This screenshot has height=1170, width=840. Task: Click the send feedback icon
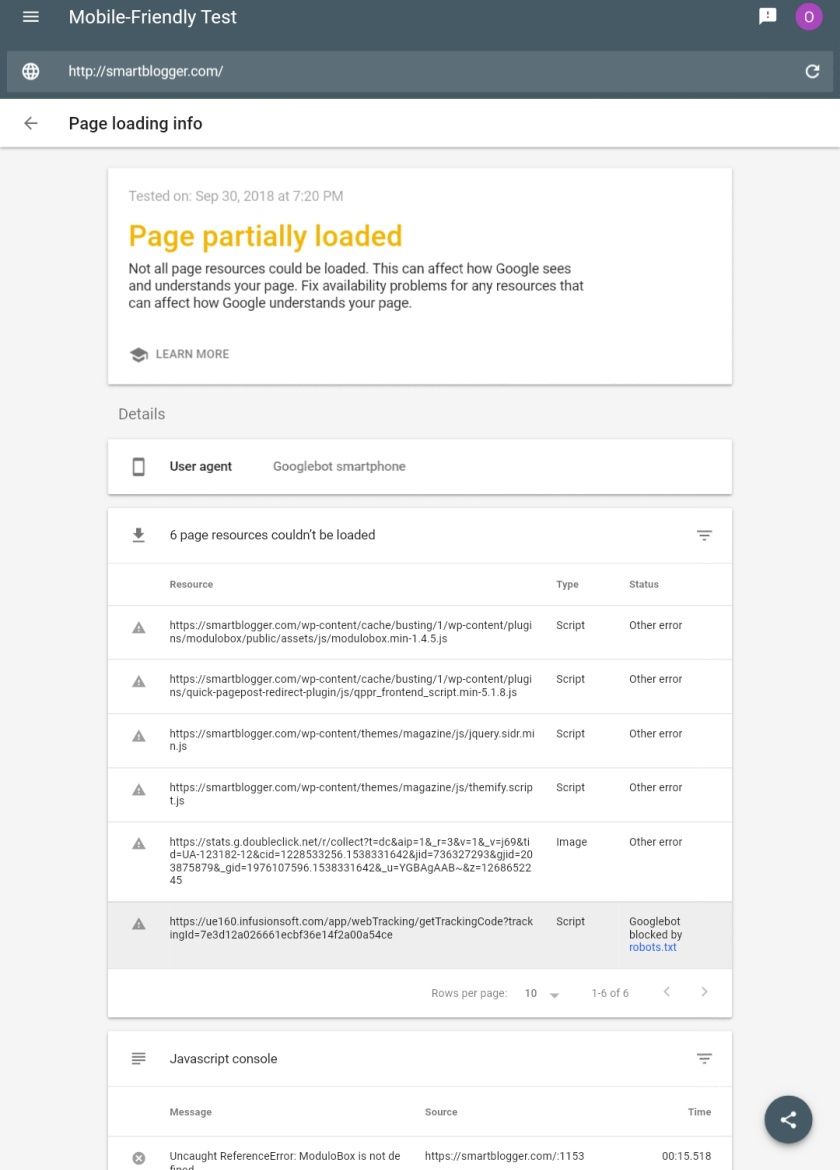pos(767,16)
